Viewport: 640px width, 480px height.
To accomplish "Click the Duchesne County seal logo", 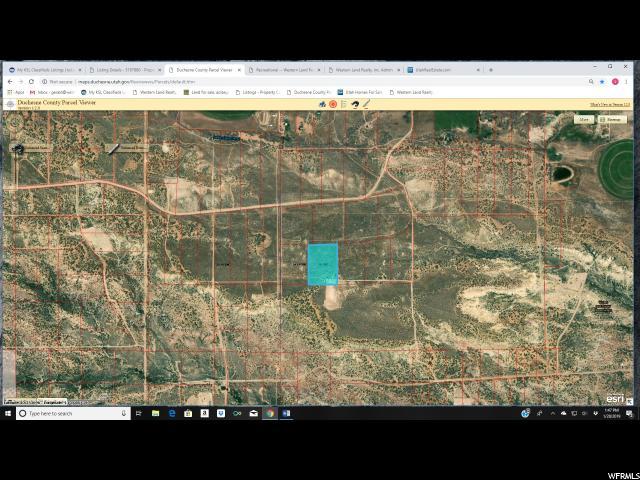I will (x=10, y=104).
